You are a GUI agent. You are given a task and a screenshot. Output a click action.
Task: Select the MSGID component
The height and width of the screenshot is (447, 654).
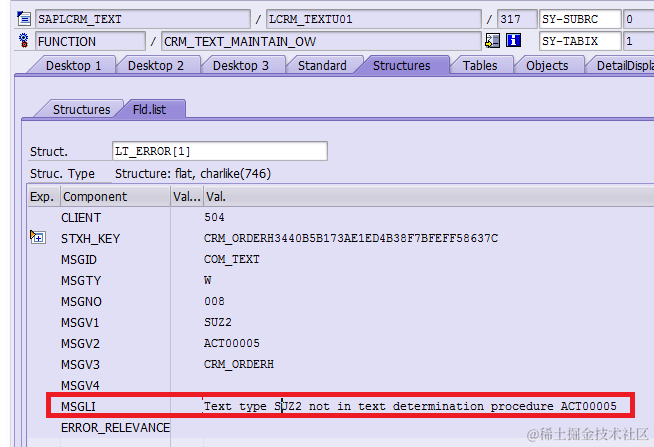[79, 259]
